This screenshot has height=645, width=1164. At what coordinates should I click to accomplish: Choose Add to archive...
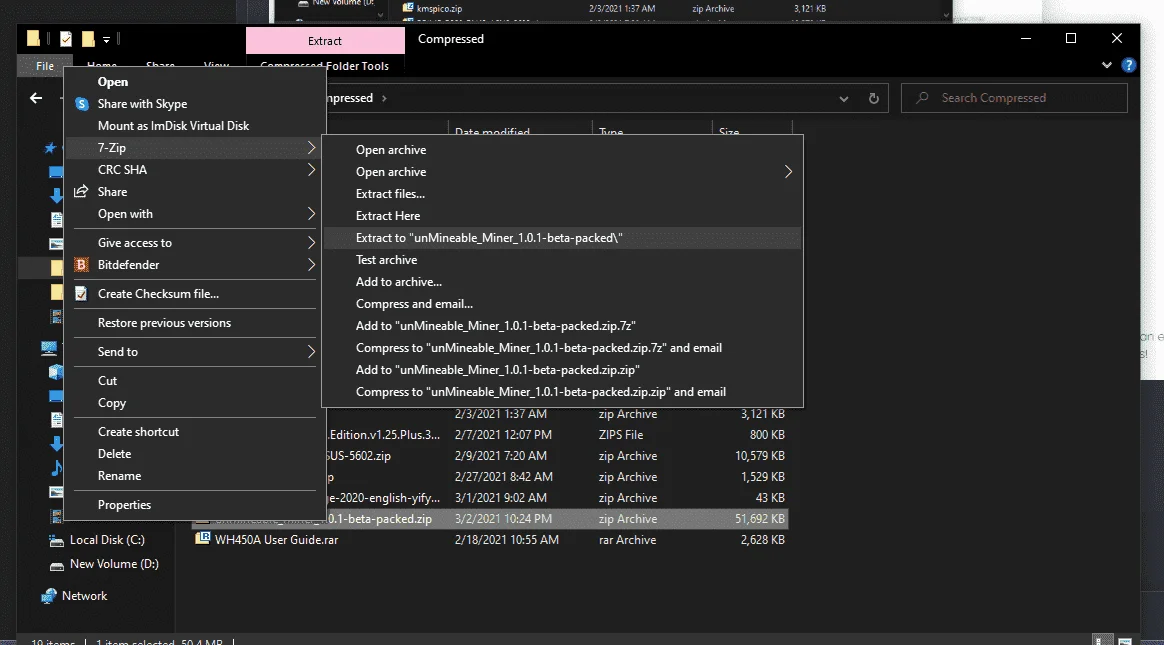(x=399, y=282)
